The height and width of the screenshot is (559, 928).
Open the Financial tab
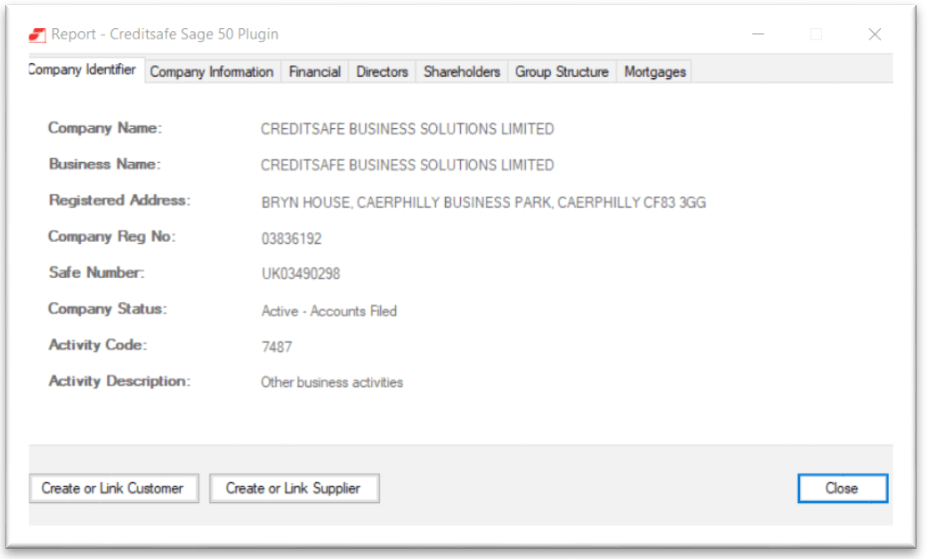[315, 72]
